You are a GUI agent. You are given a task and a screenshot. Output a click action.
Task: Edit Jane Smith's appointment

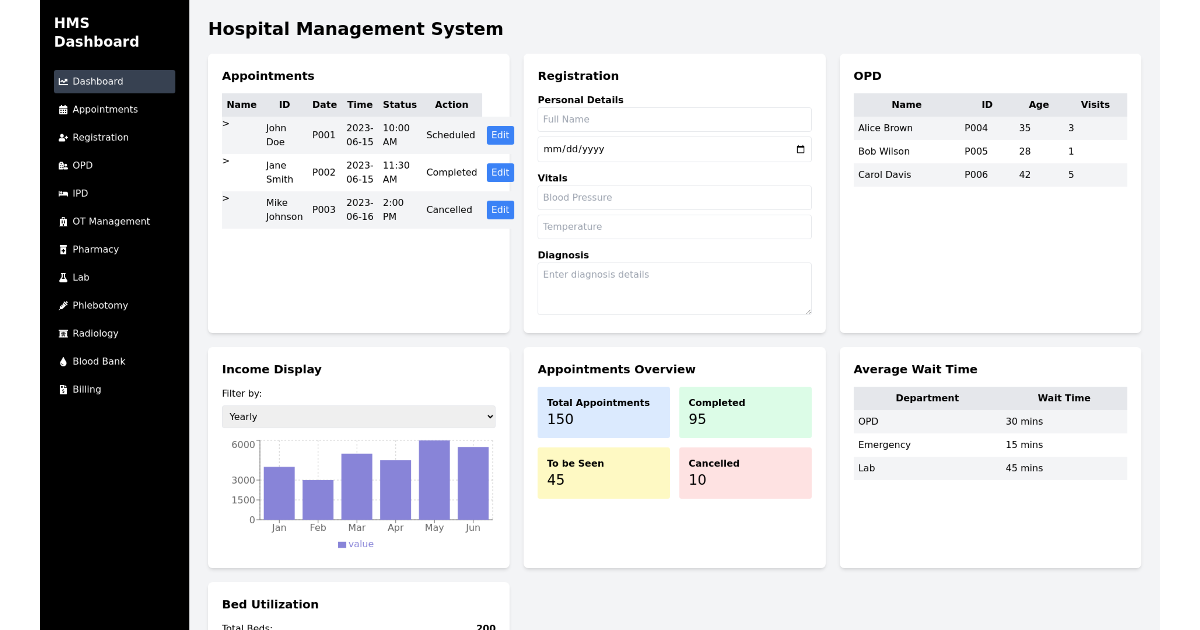[500, 172]
